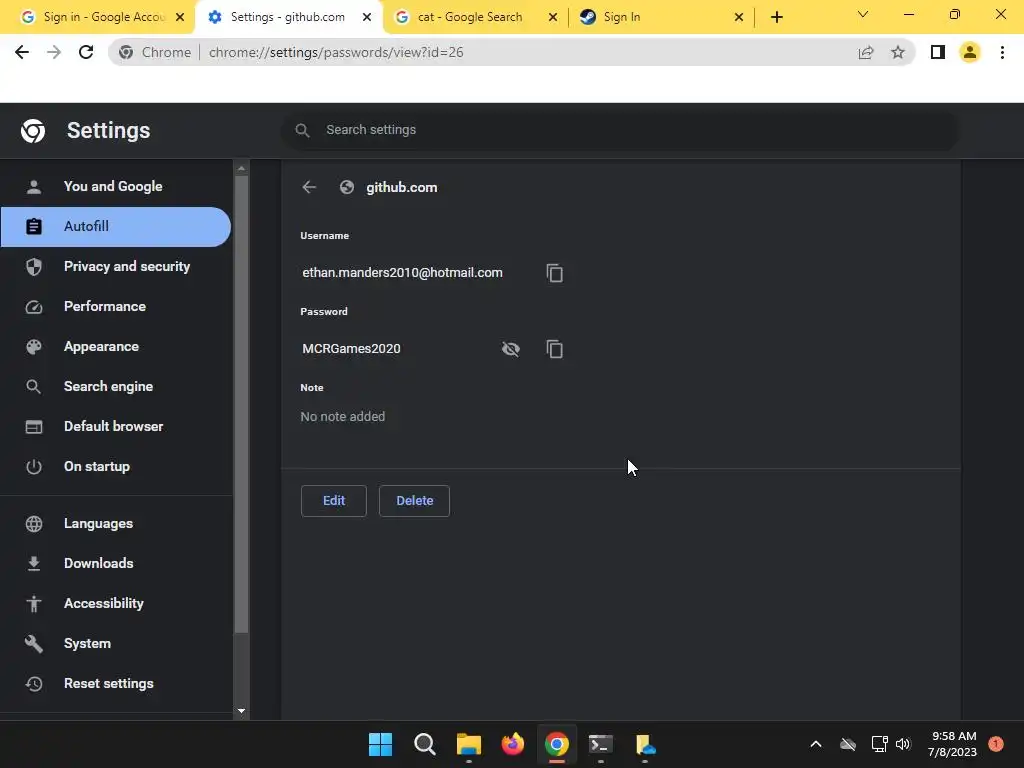
Task: Open You and Google settings
Action: point(116,186)
